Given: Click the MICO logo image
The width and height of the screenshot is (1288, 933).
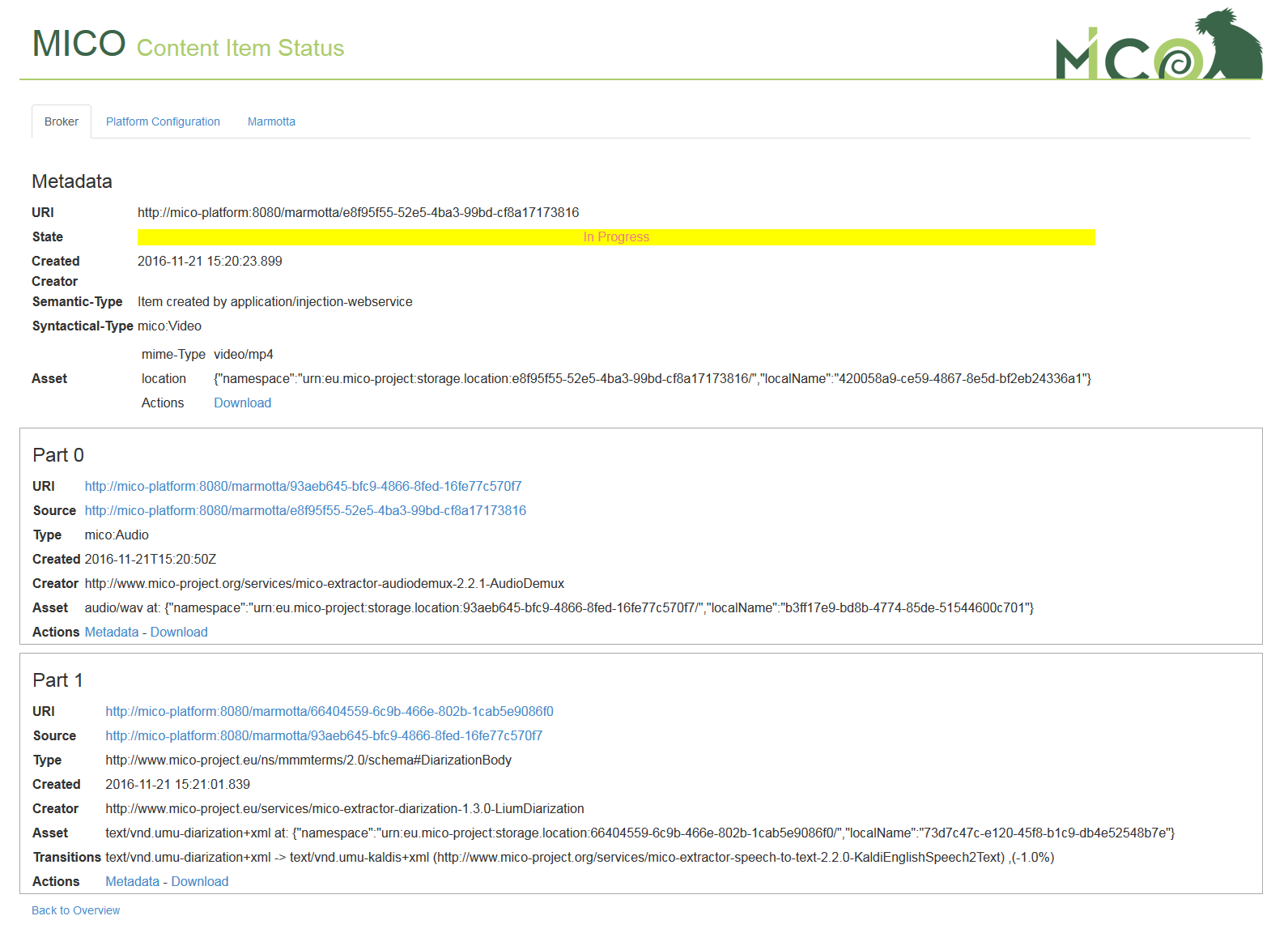Looking at the screenshot, I should [x=1158, y=44].
